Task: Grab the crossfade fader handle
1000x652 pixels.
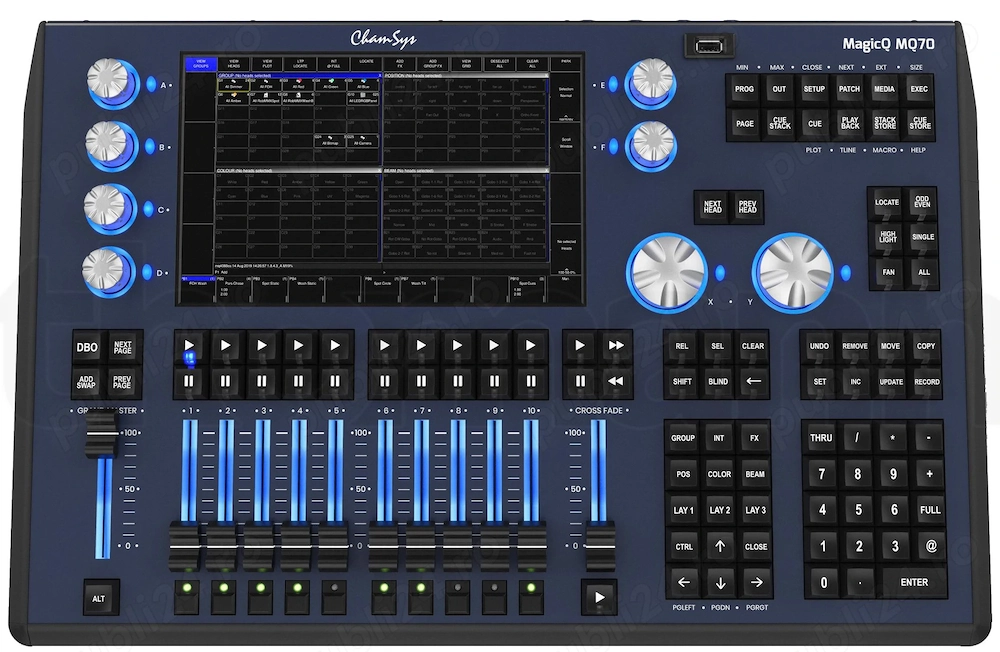Action: pos(599,546)
